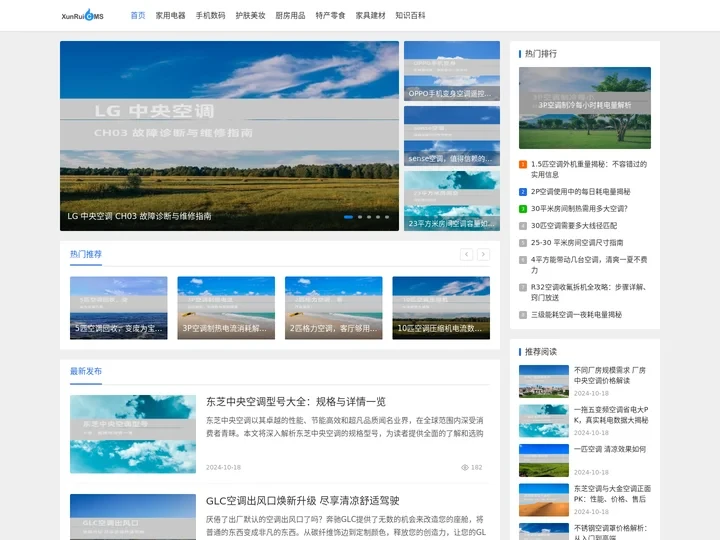
Task: Select the active first carousel dot
Action: pyautogui.click(x=348, y=216)
